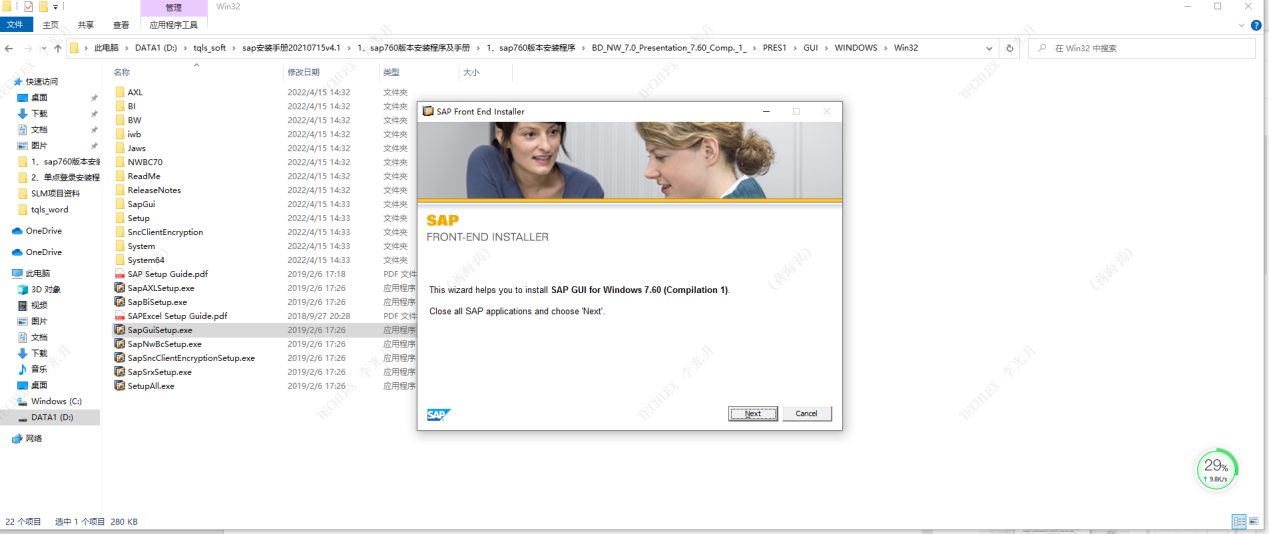Go back using the Explorer back arrow
The width and height of the screenshot is (1269, 534).
tap(9, 48)
